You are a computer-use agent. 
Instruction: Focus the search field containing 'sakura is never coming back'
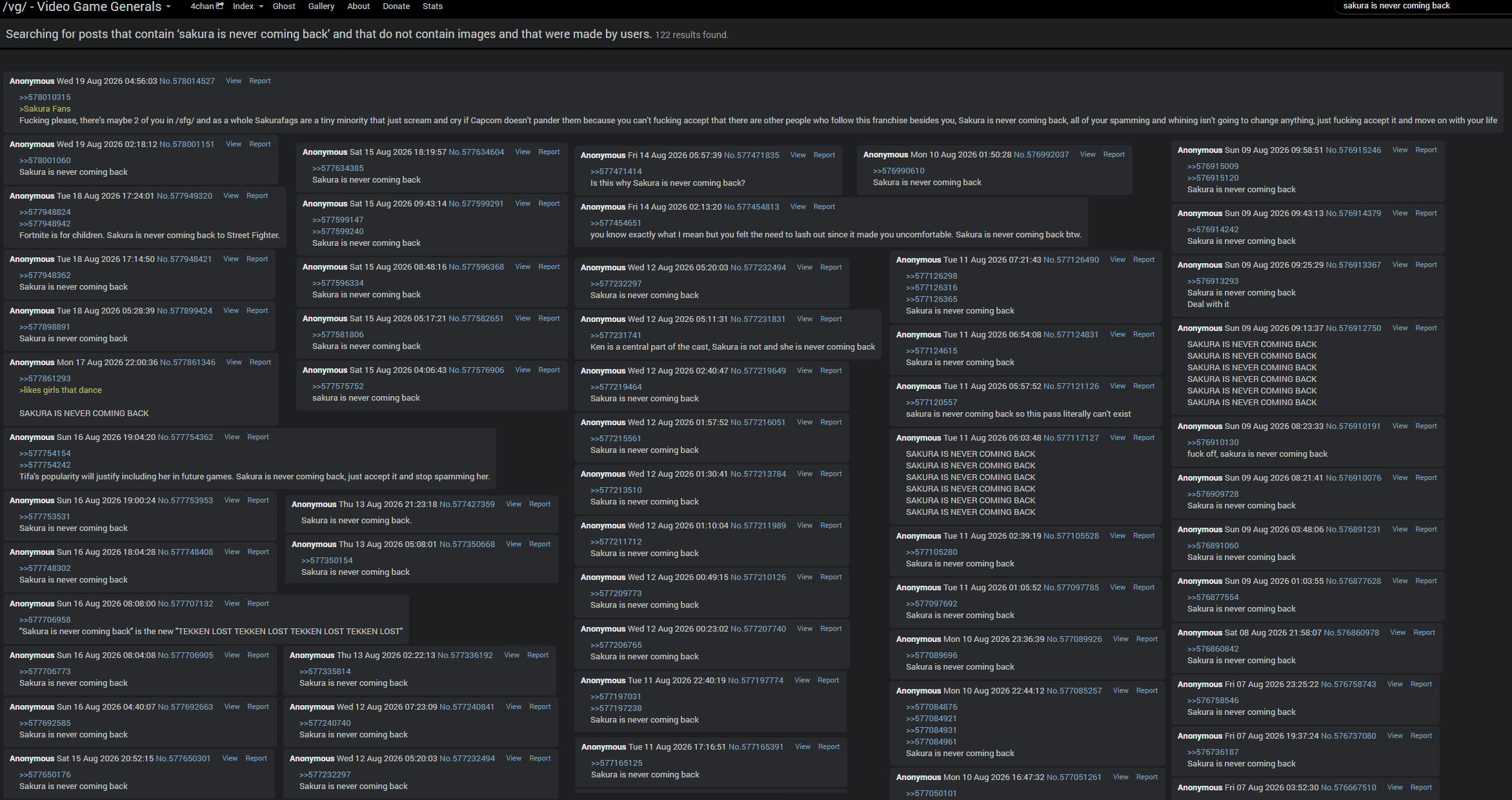coord(1423,6)
